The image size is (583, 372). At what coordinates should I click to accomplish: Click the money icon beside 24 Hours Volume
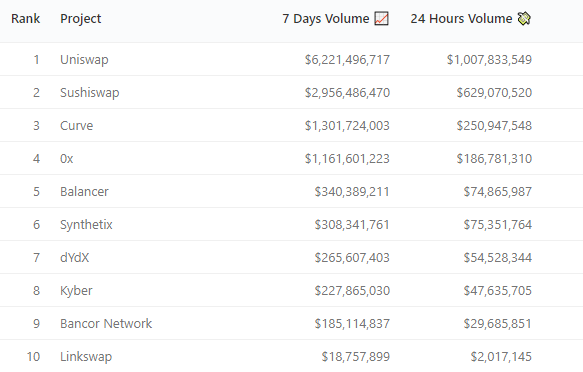[x=524, y=18]
